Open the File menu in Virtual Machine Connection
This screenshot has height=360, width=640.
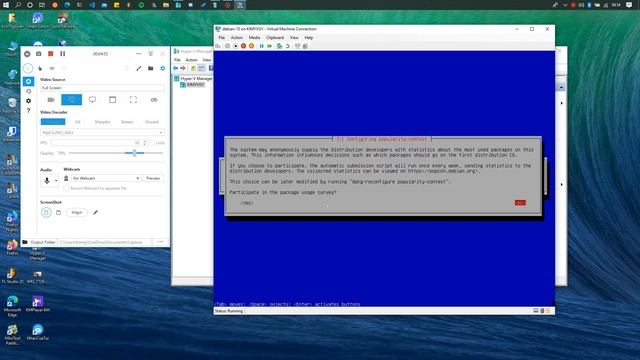222,38
